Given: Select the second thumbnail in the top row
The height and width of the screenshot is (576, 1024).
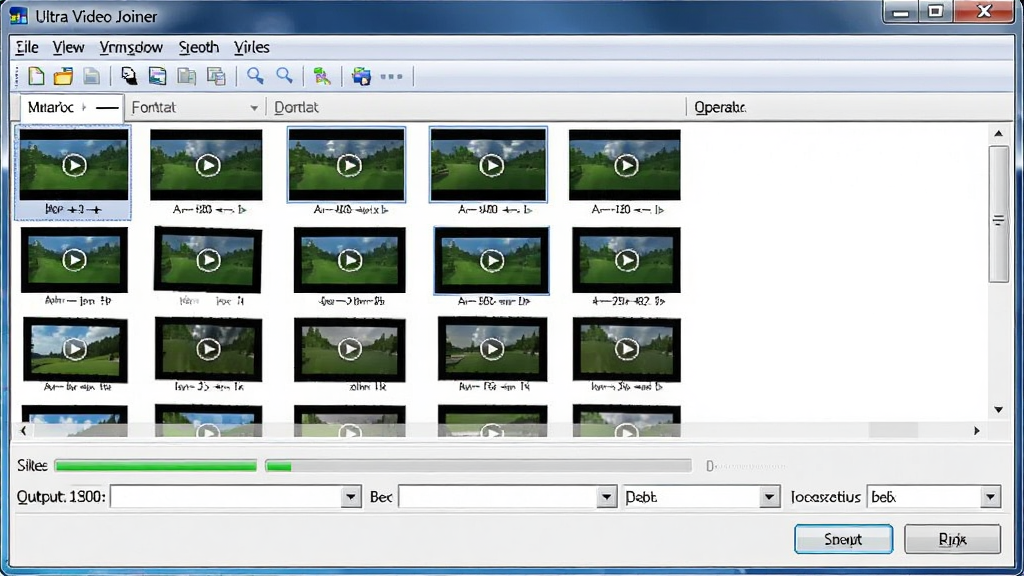Looking at the screenshot, I should [206, 165].
